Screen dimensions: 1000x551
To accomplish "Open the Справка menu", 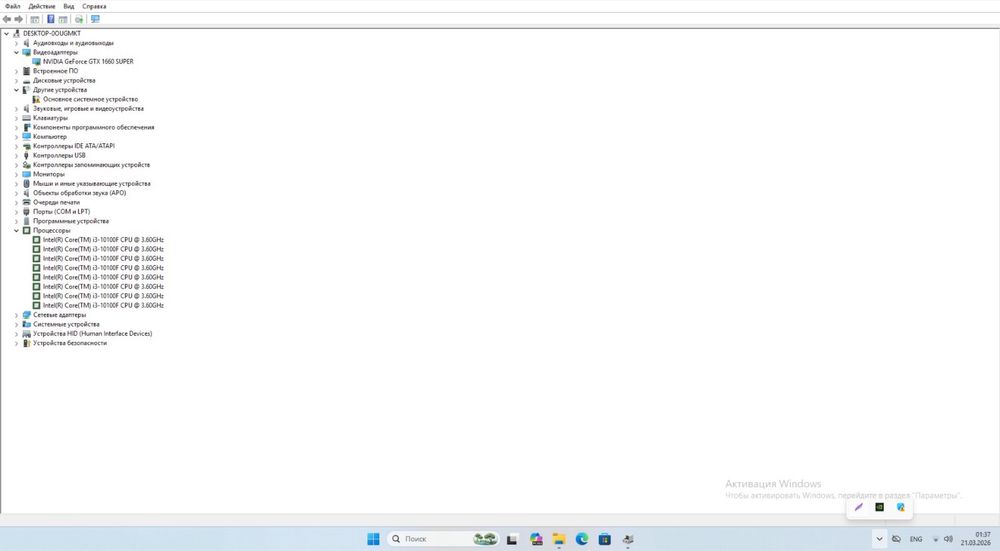I will coord(94,6).
